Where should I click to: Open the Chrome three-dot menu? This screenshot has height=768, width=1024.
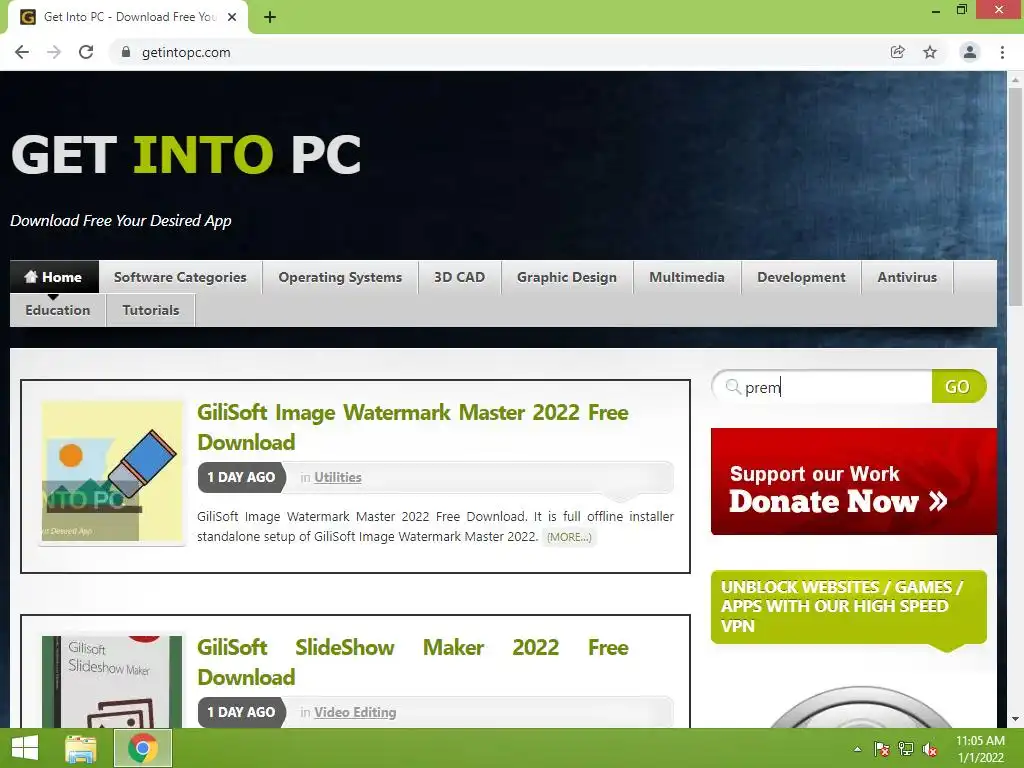[1002, 52]
